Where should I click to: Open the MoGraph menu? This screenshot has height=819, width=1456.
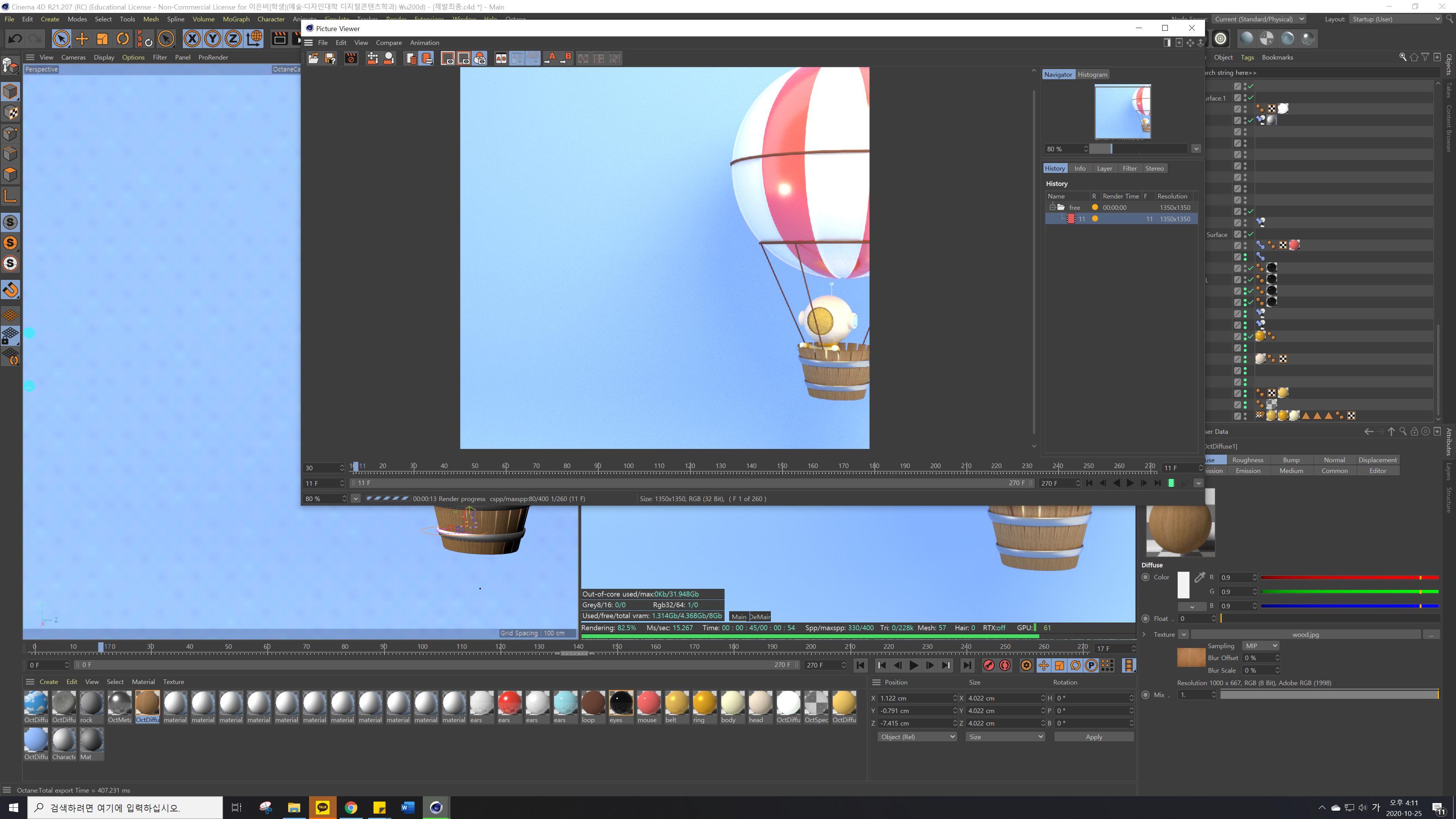pyautogui.click(x=236, y=19)
